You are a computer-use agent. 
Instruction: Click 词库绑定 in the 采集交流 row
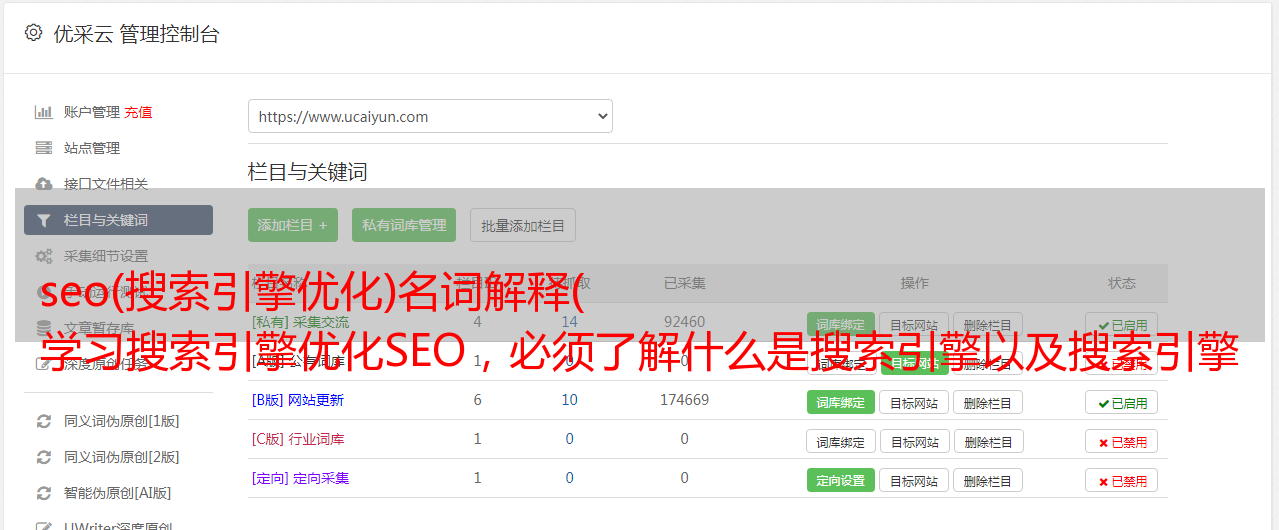tap(841, 324)
